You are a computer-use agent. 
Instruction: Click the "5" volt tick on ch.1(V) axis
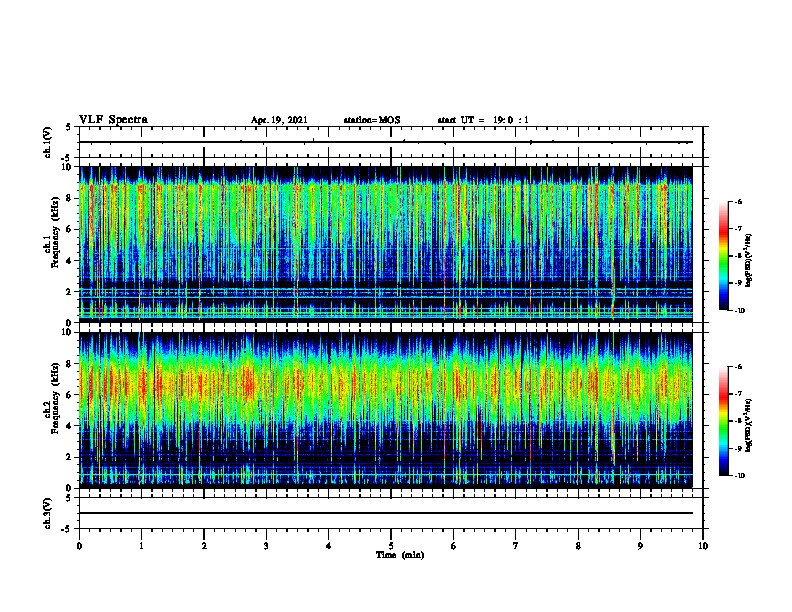[69, 128]
